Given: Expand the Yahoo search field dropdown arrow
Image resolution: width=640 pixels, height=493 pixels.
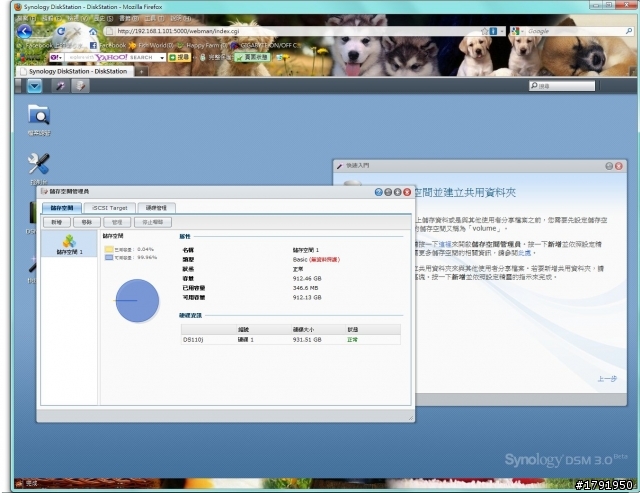Looking at the screenshot, I should pos(162,58).
